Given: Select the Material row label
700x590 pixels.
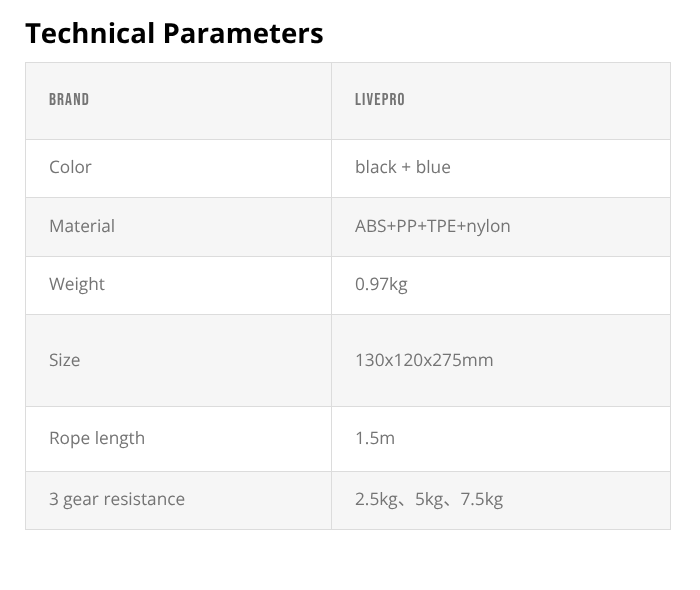Looking at the screenshot, I should click(82, 226).
